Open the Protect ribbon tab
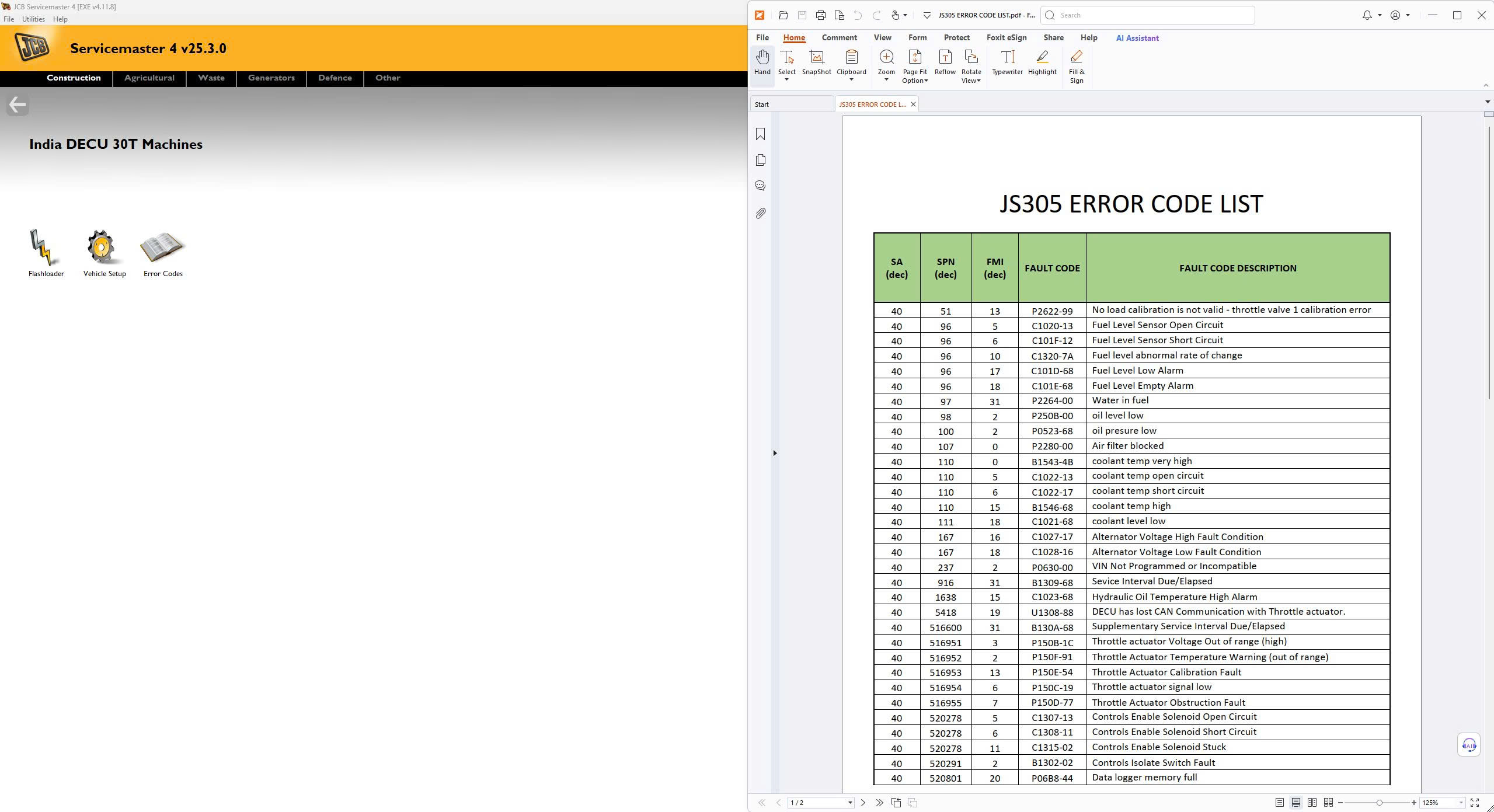This screenshot has height=812, width=1494. pos(956,38)
